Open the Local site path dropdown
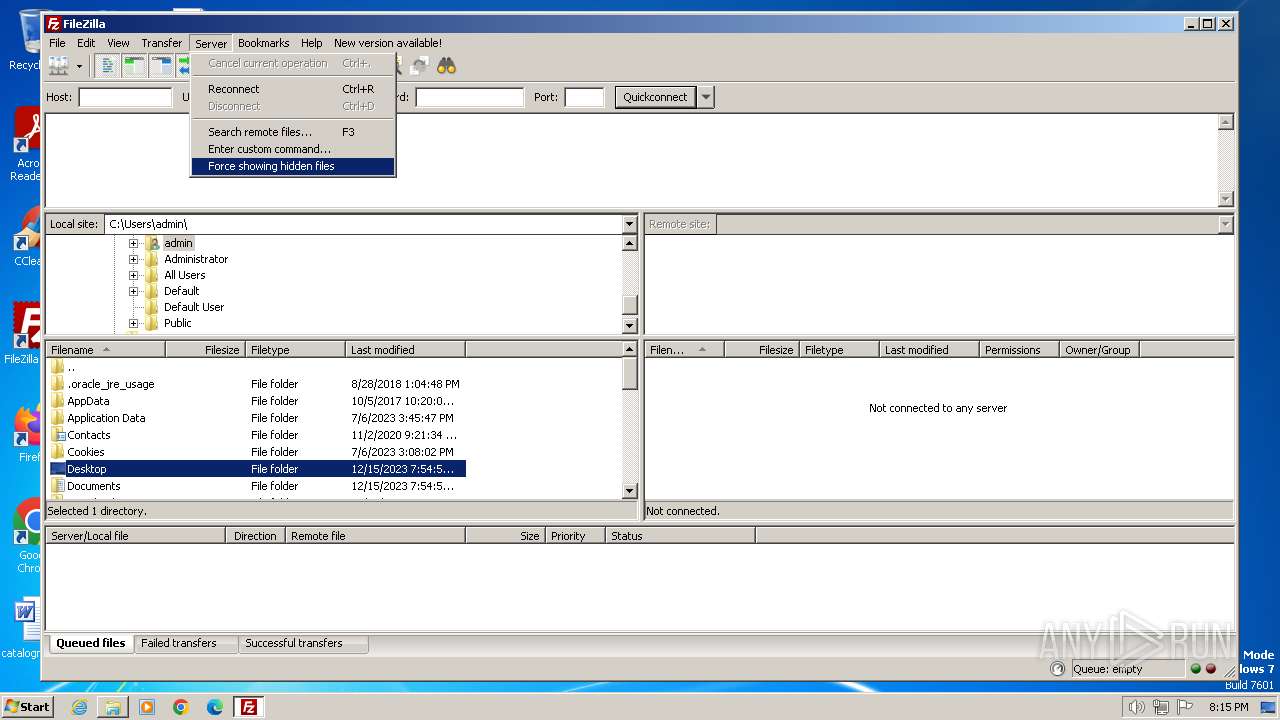This screenshot has height=720, width=1280. click(x=629, y=224)
